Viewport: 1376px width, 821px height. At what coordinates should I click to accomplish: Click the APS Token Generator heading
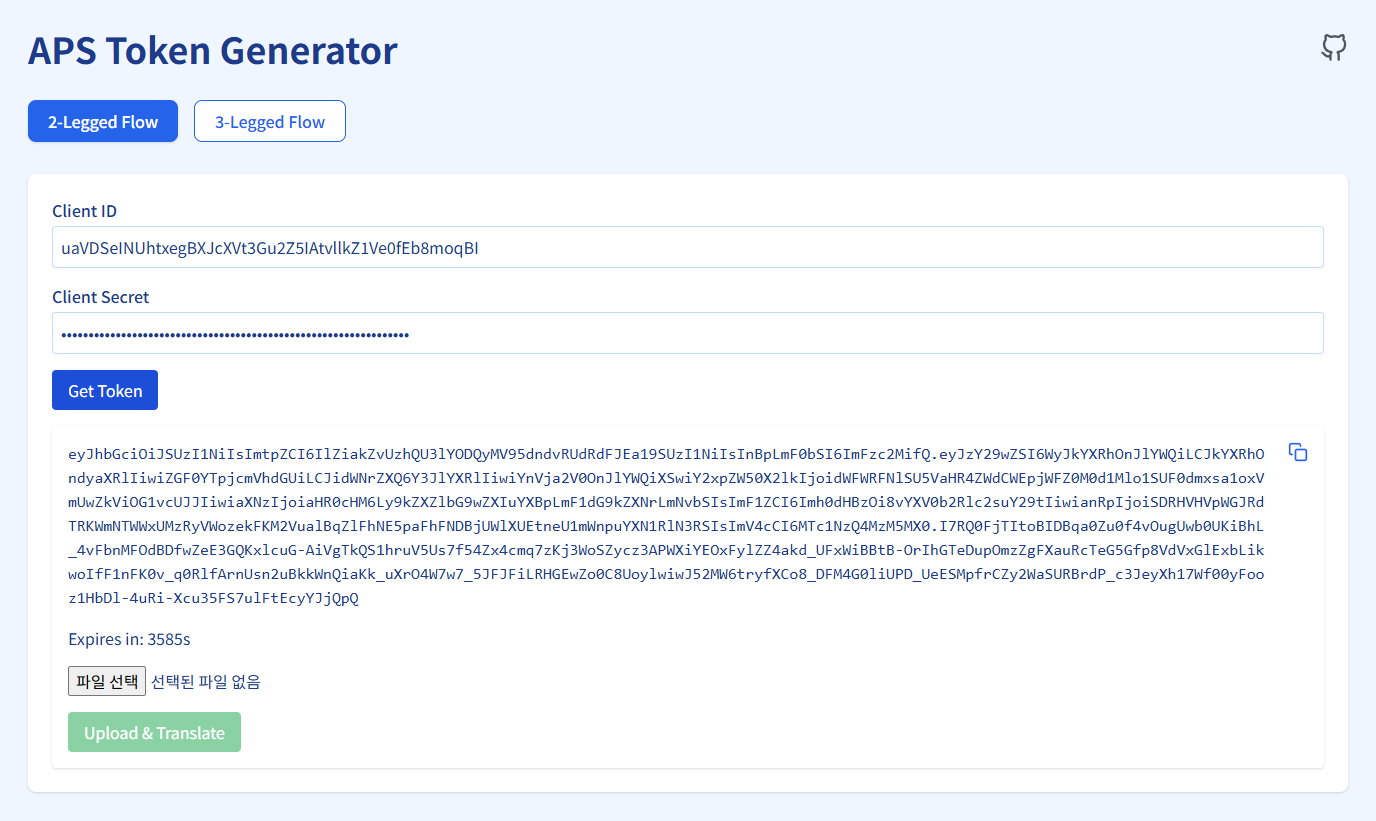coord(212,50)
